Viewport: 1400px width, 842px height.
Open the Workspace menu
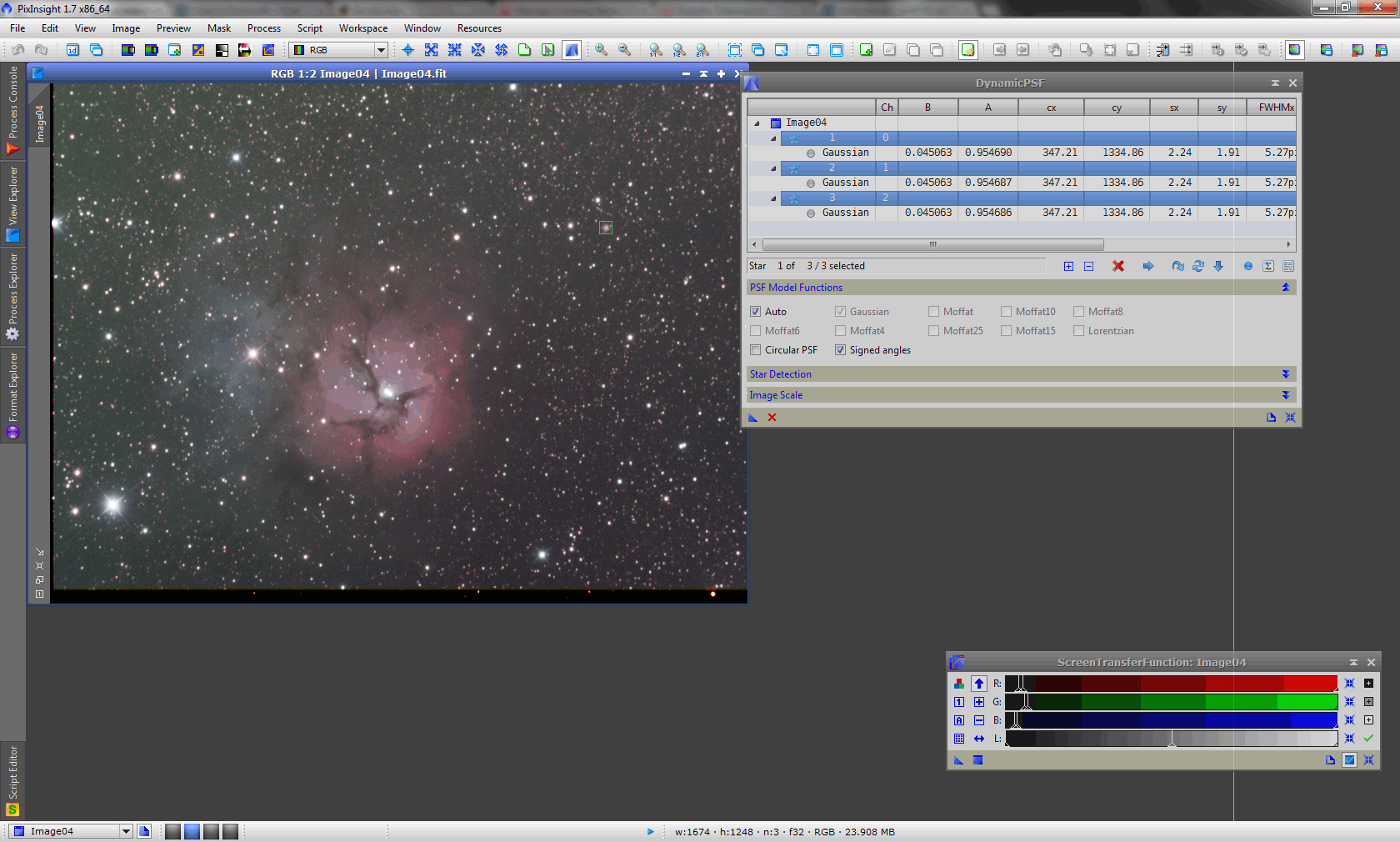click(x=363, y=28)
